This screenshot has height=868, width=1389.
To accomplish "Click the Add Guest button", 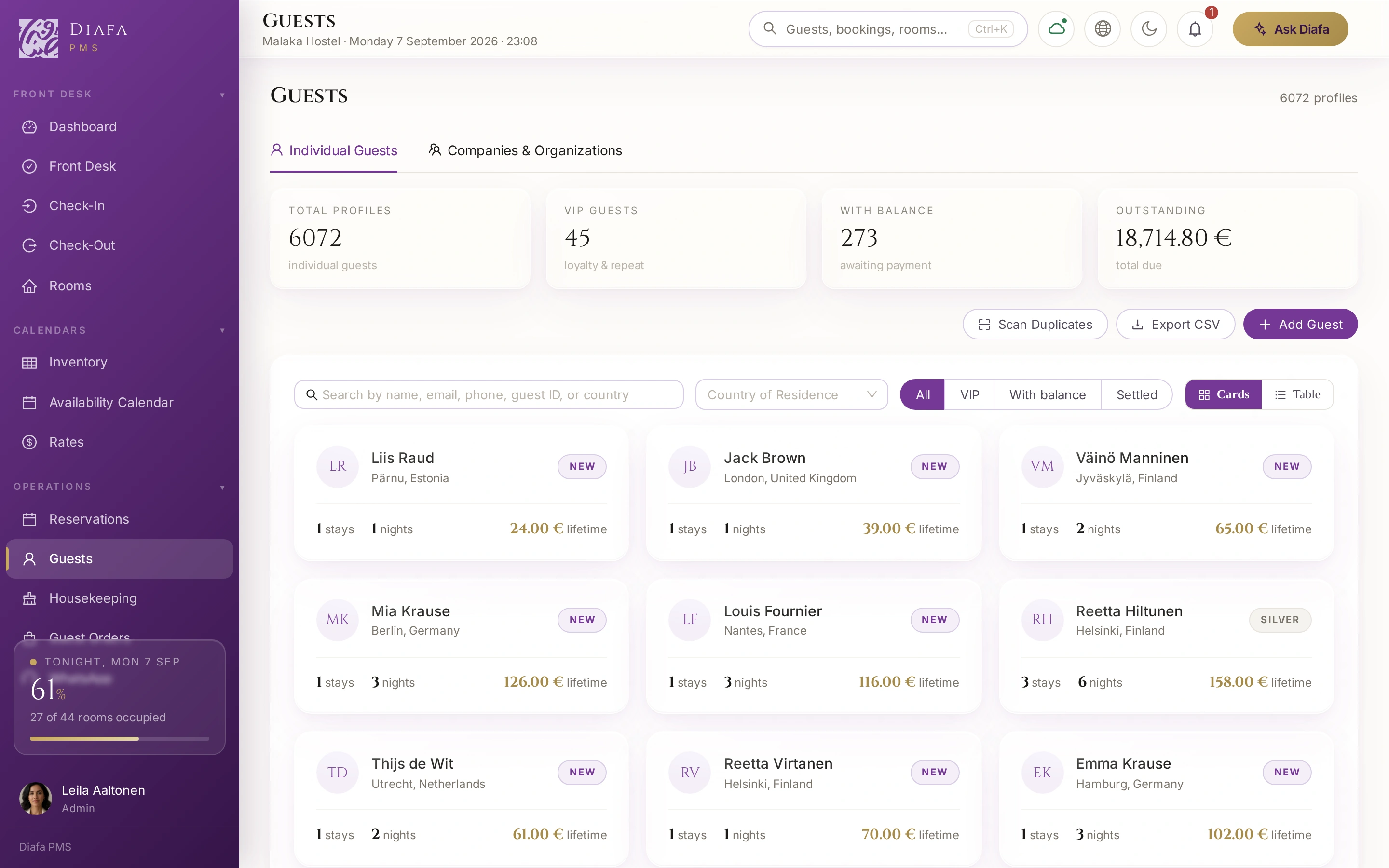I will pos(1300,325).
